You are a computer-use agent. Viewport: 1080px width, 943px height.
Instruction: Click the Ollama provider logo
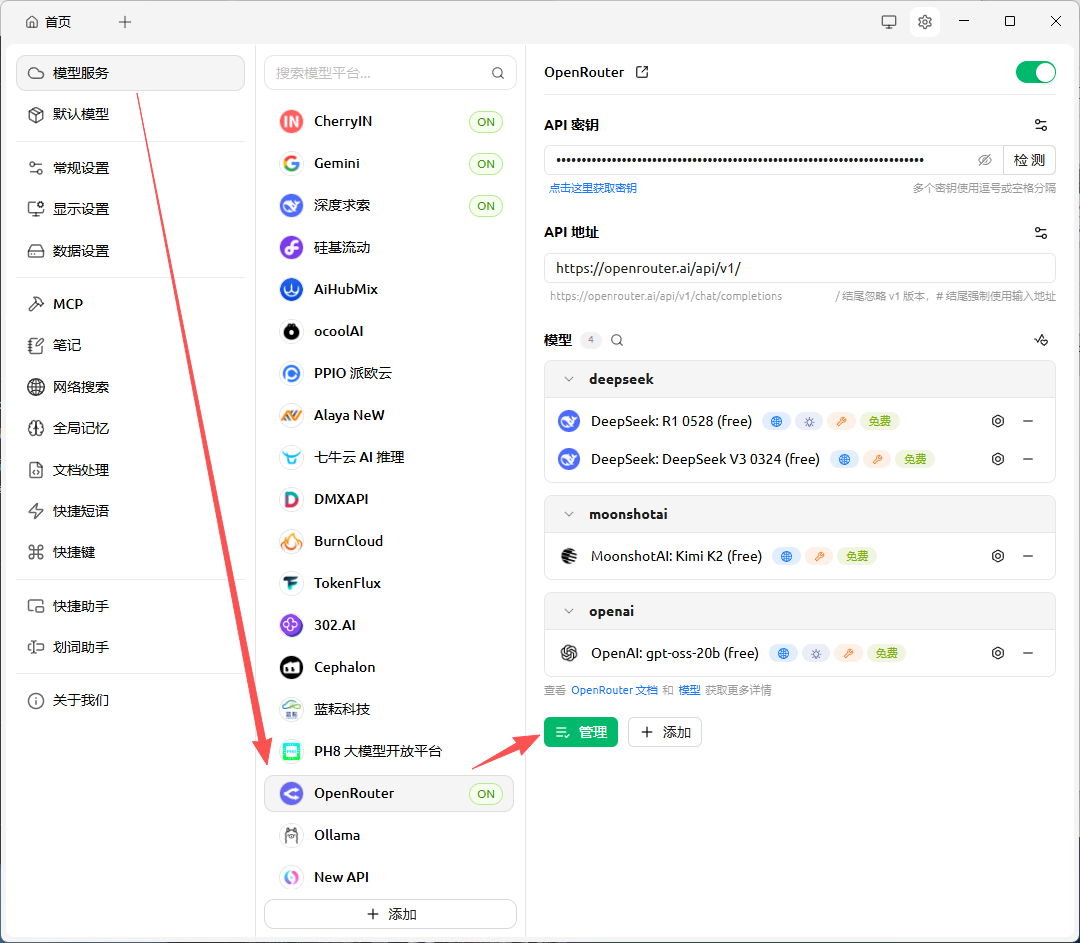[x=291, y=836]
